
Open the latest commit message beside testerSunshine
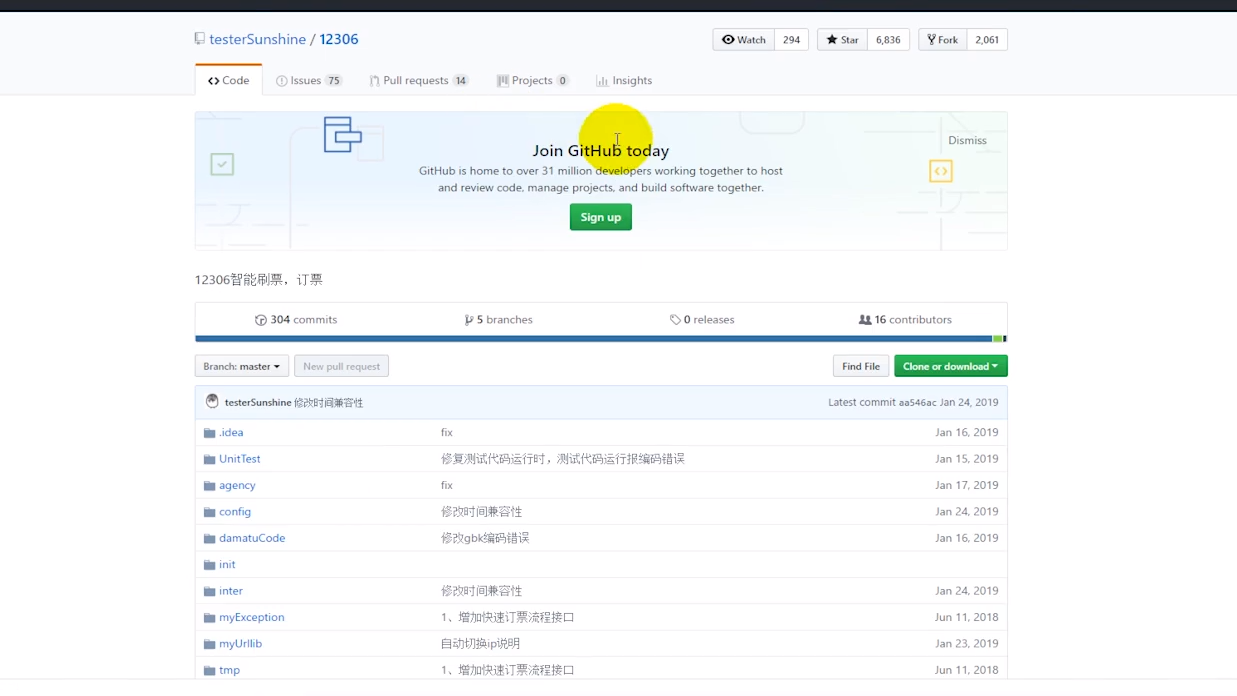[x=328, y=402]
